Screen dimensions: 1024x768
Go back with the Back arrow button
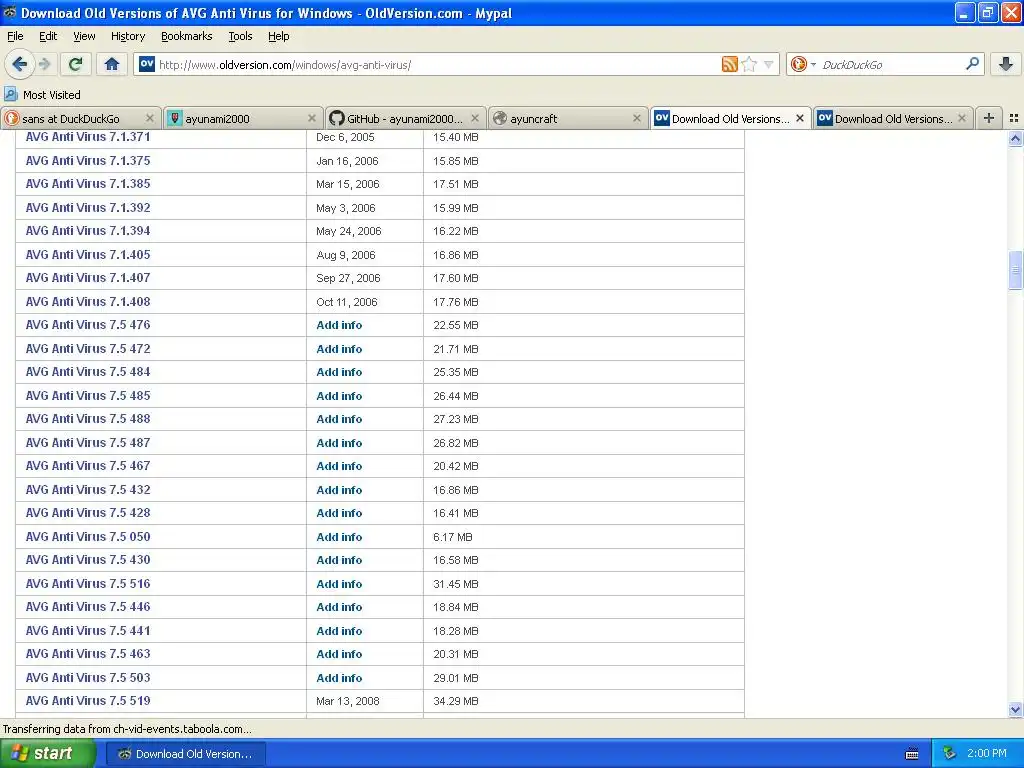20,64
